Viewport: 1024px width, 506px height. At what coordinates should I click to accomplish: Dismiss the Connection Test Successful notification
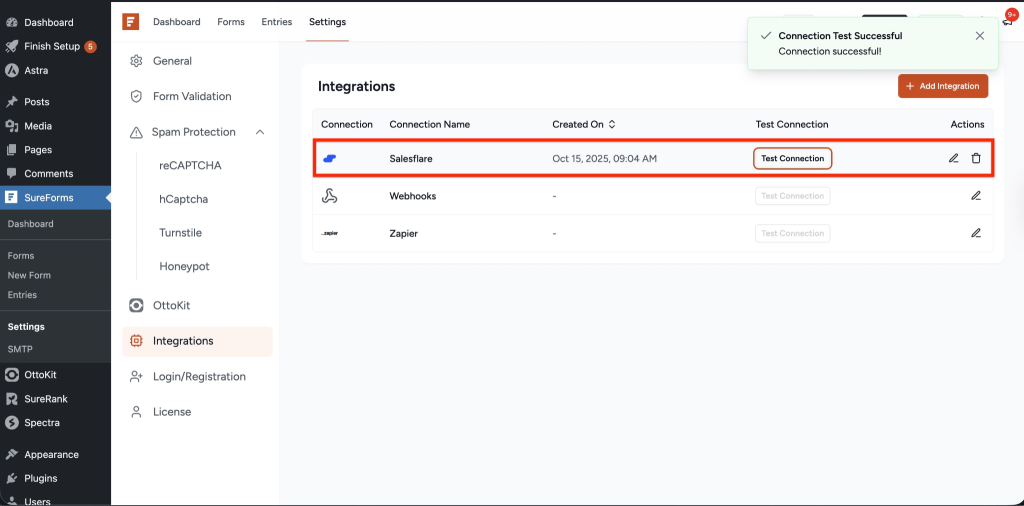tap(980, 36)
